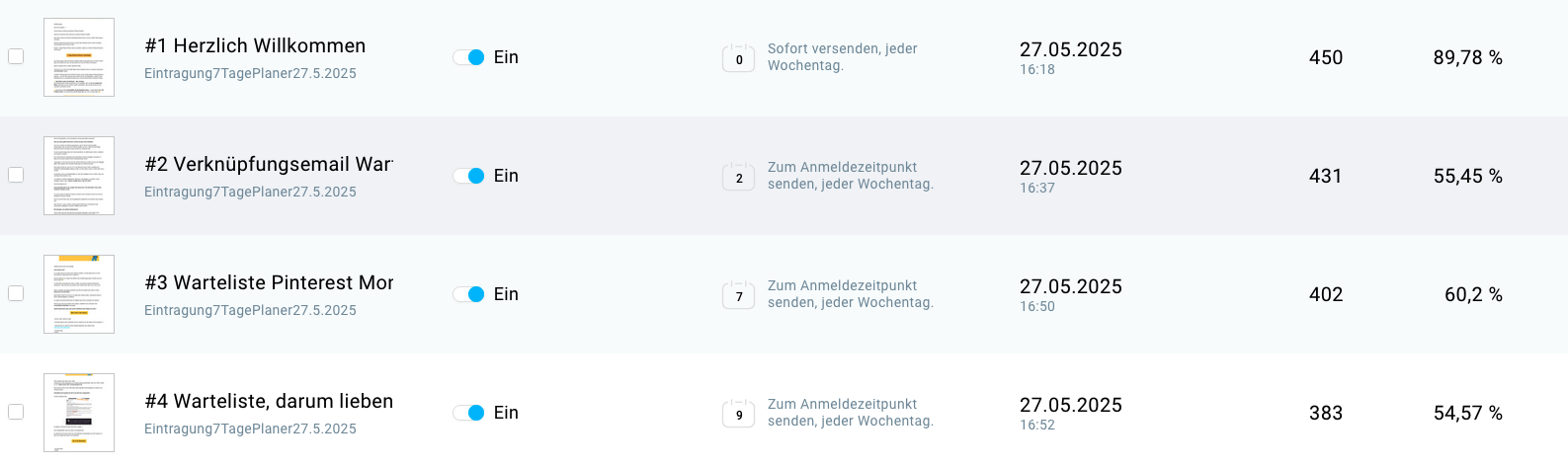The height and width of the screenshot is (467, 1568).
Task: Open the "#1 Herzlich Willkommen" email title
Action: [x=255, y=46]
